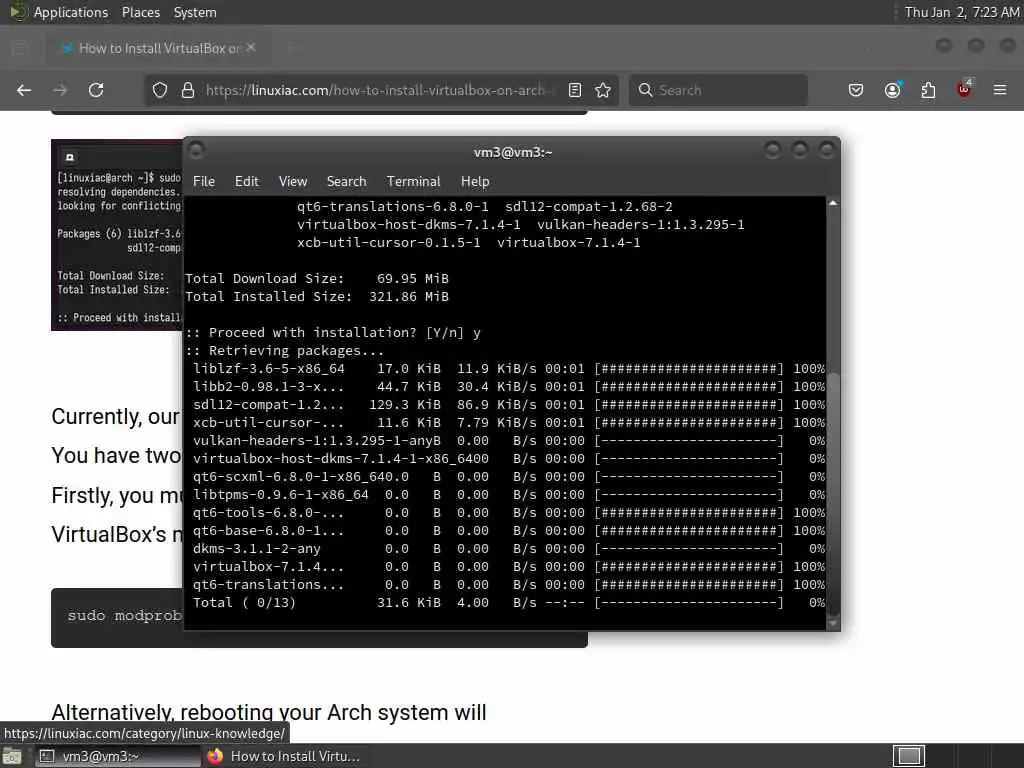Viewport: 1024px width, 768px height.
Task: Open Firefox hamburger application menu
Action: [x=1000, y=90]
